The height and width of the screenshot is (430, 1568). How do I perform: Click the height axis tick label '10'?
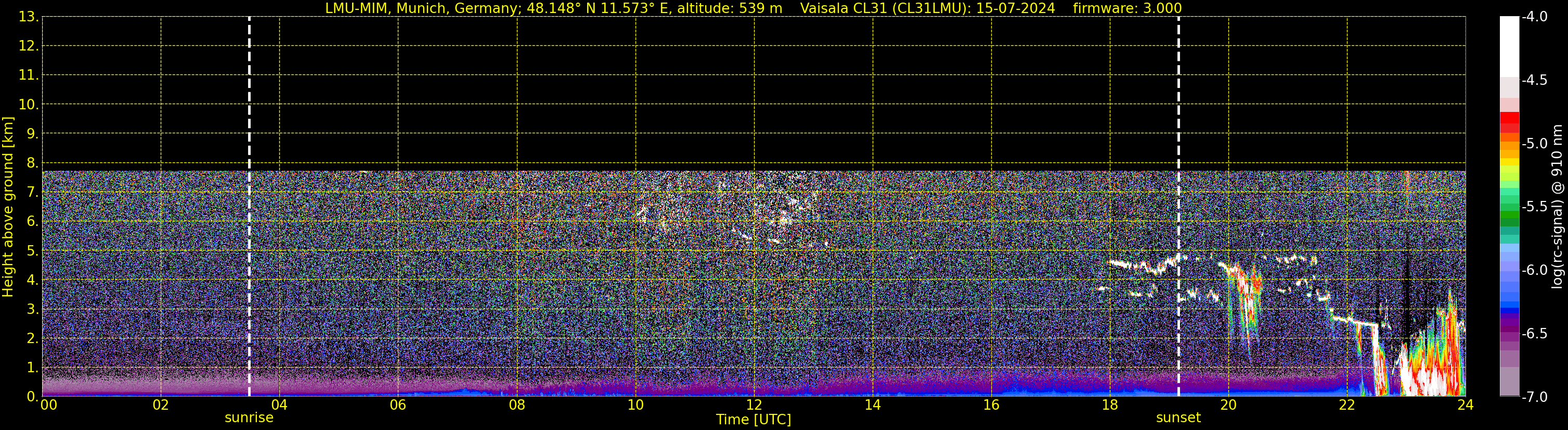pos(28,105)
